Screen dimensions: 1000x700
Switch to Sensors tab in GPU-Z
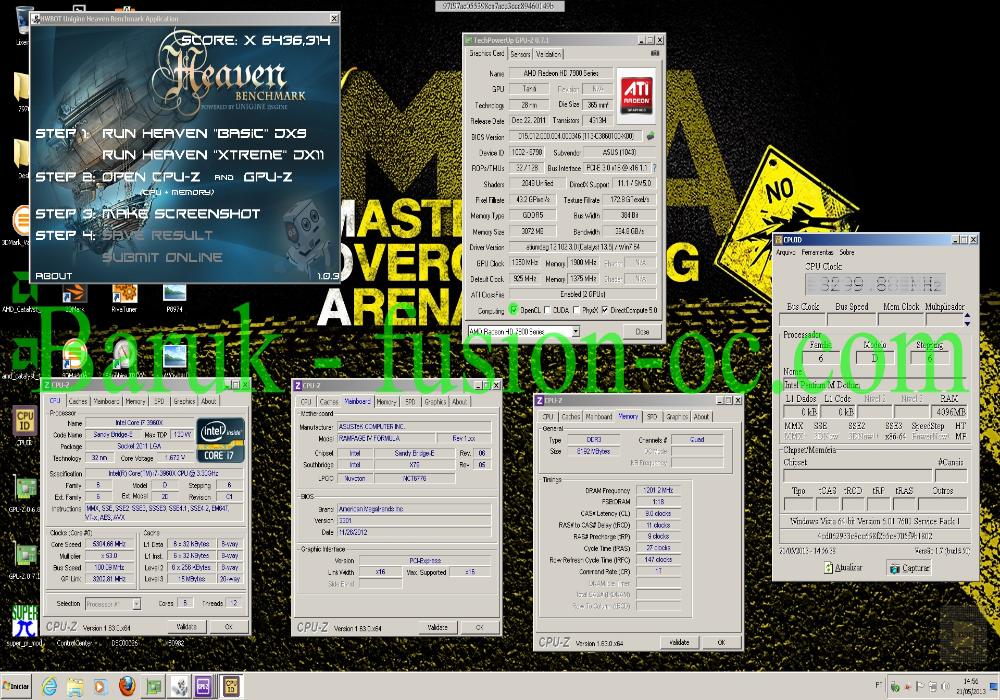pyautogui.click(x=520, y=54)
